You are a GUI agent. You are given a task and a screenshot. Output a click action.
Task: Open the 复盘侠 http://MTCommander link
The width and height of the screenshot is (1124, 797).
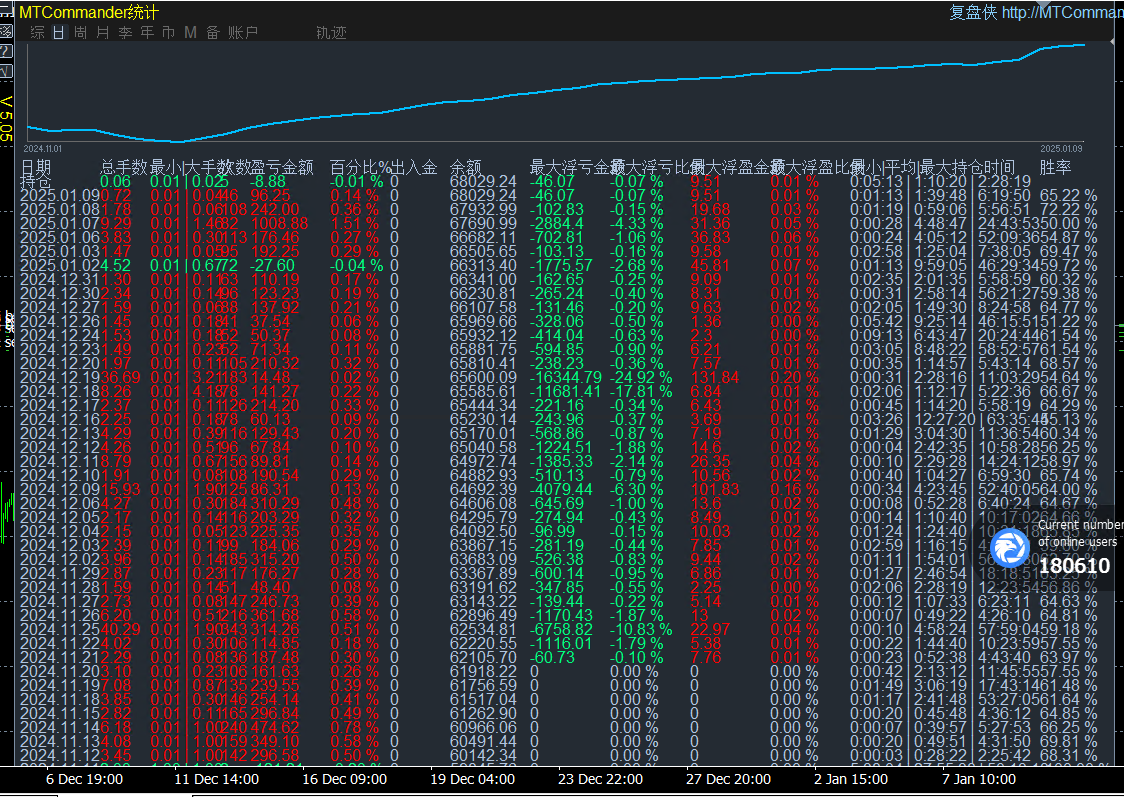[1036, 12]
